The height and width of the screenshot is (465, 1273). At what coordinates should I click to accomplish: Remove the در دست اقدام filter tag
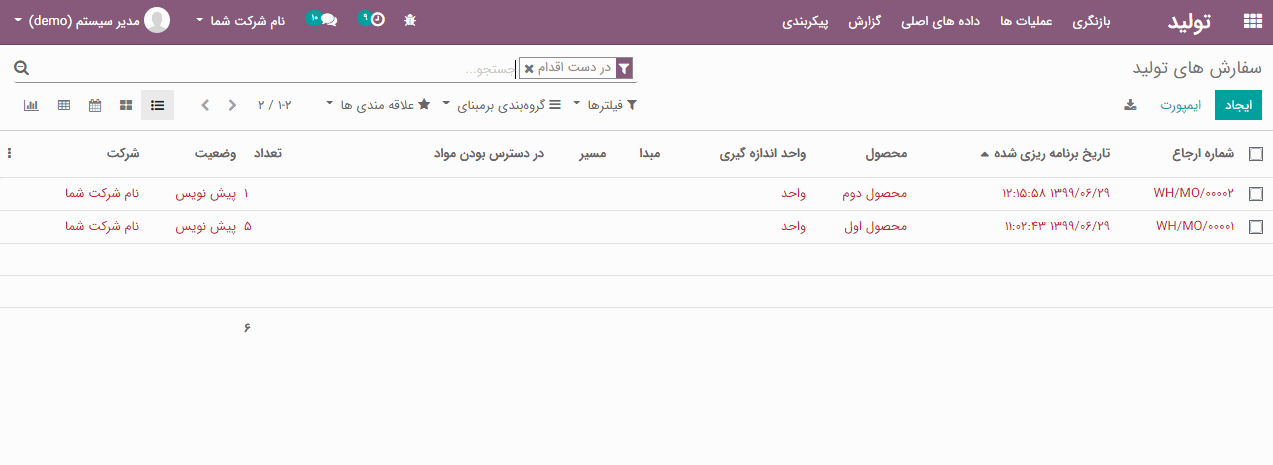click(529, 69)
